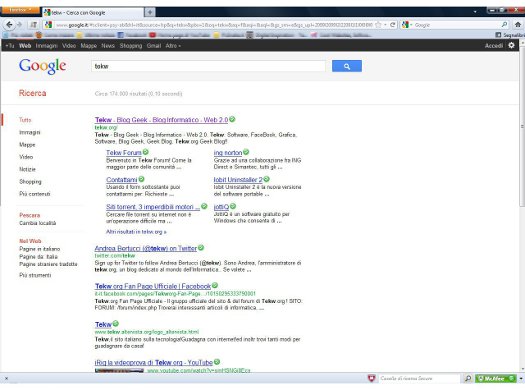Click the blue Google search magnifier button
525x390 pixels.
[347, 66]
